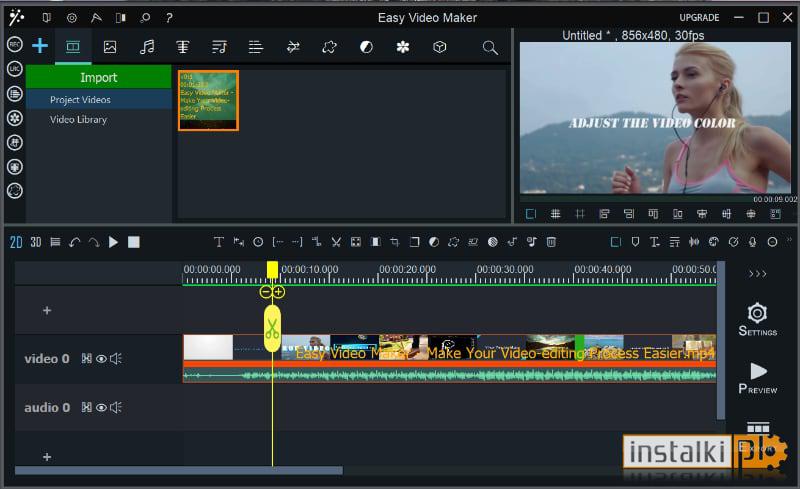Toggle video 0 track lock icon
Screen dimensions: 800x489
tap(87, 359)
